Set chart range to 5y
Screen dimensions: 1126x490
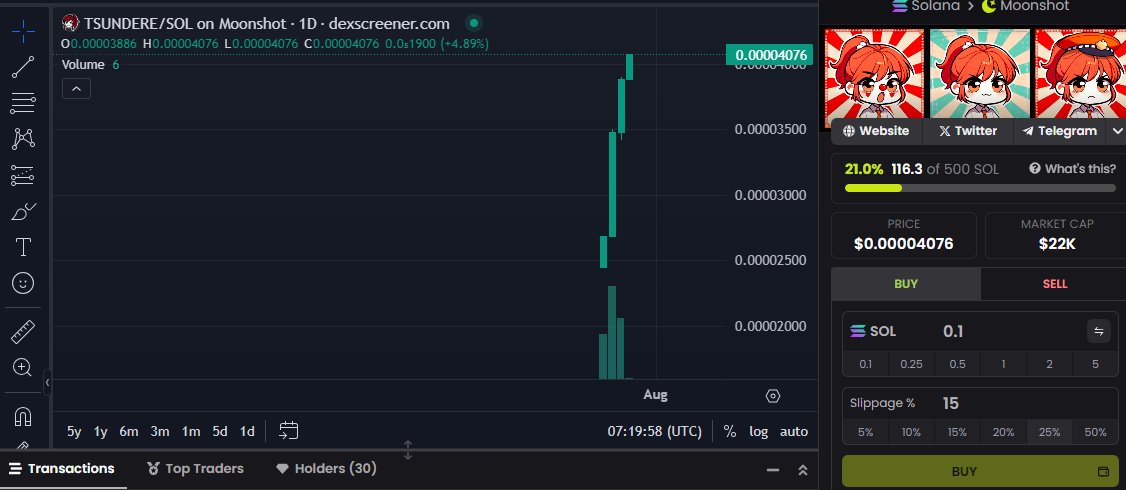tap(74, 432)
